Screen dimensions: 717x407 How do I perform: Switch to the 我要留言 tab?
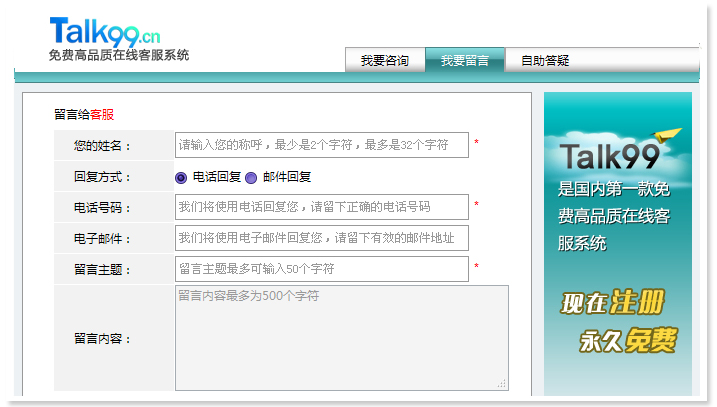click(x=465, y=60)
